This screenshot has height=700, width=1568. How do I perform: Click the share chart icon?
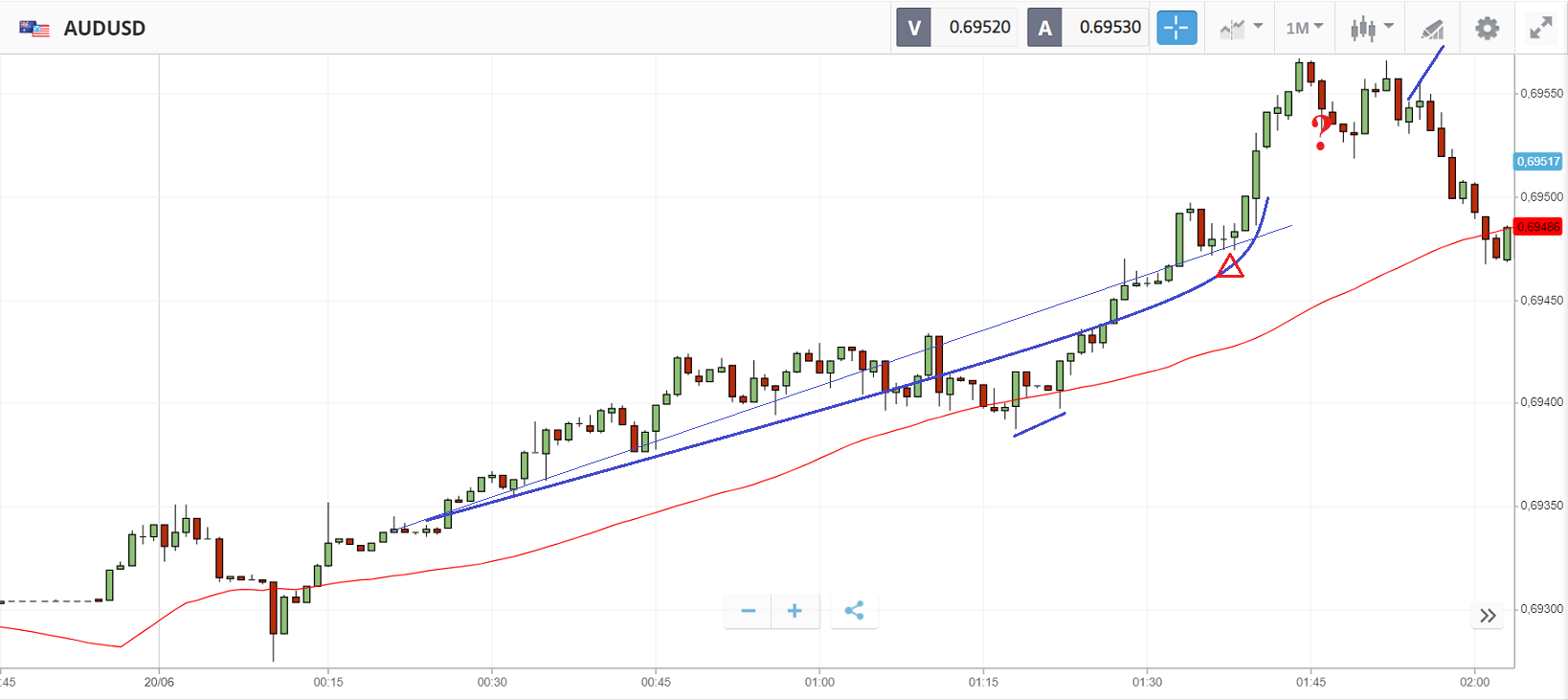coord(854,611)
